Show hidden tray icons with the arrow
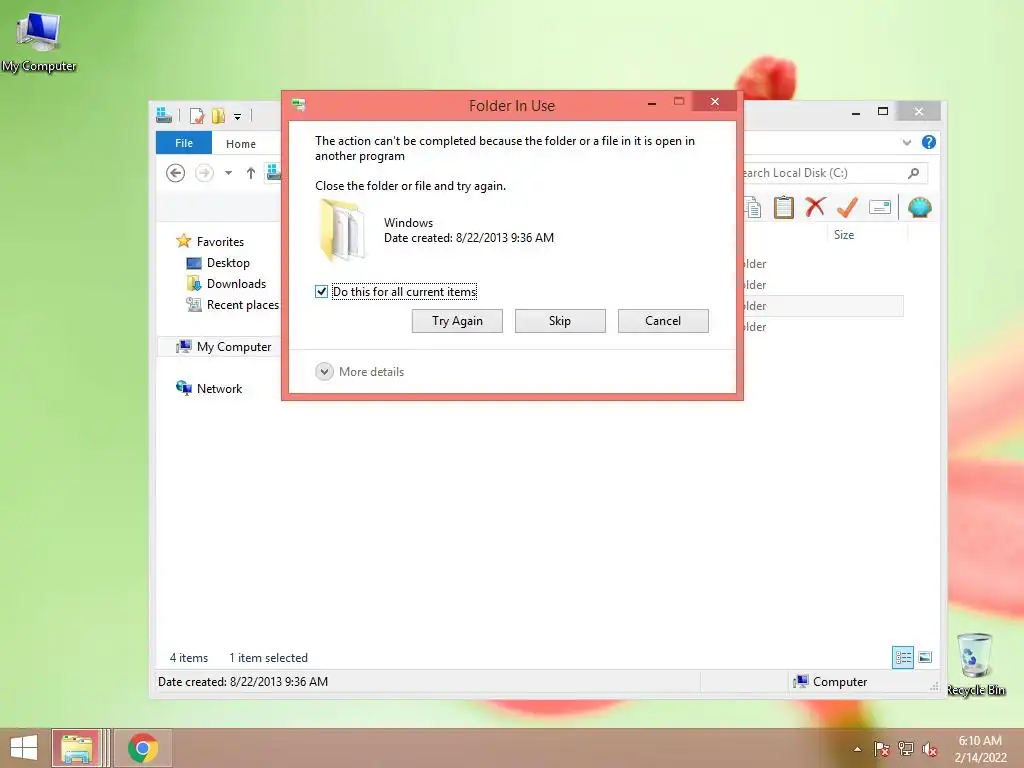1024x768 pixels. pos(857,749)
